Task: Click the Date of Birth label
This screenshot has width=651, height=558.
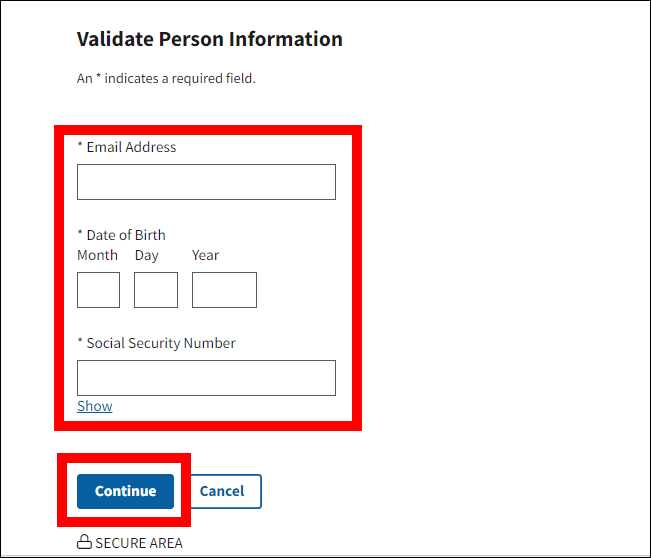Action: [x=126, y=235]
